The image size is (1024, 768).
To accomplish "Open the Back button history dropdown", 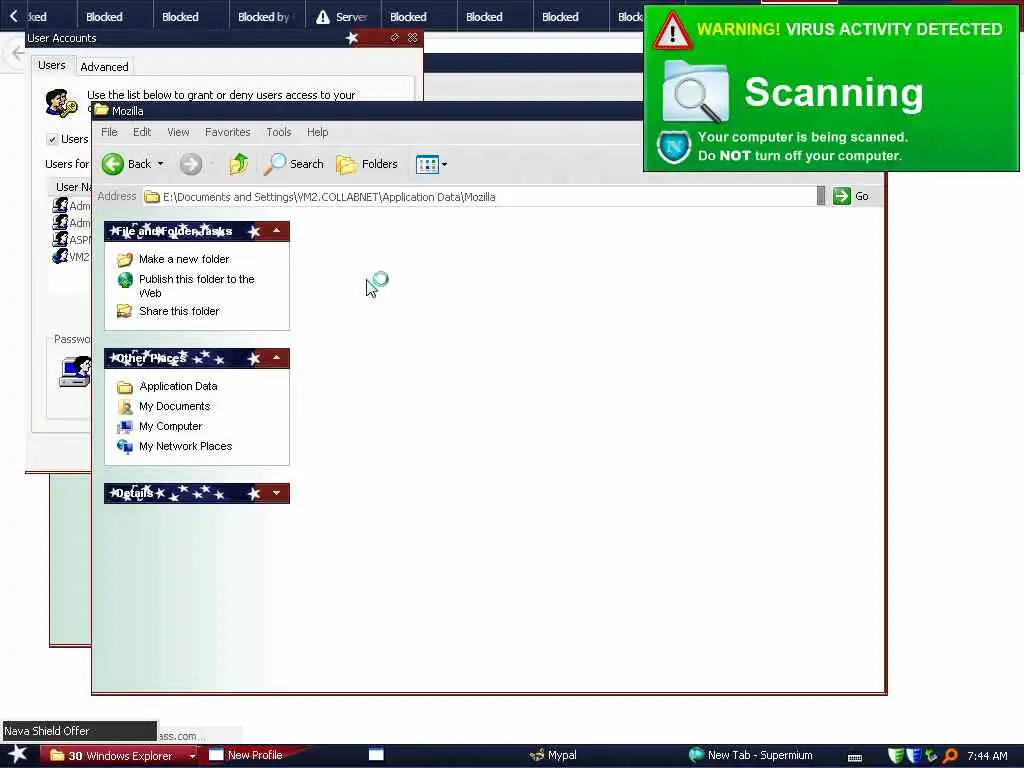I will (161, 164).
